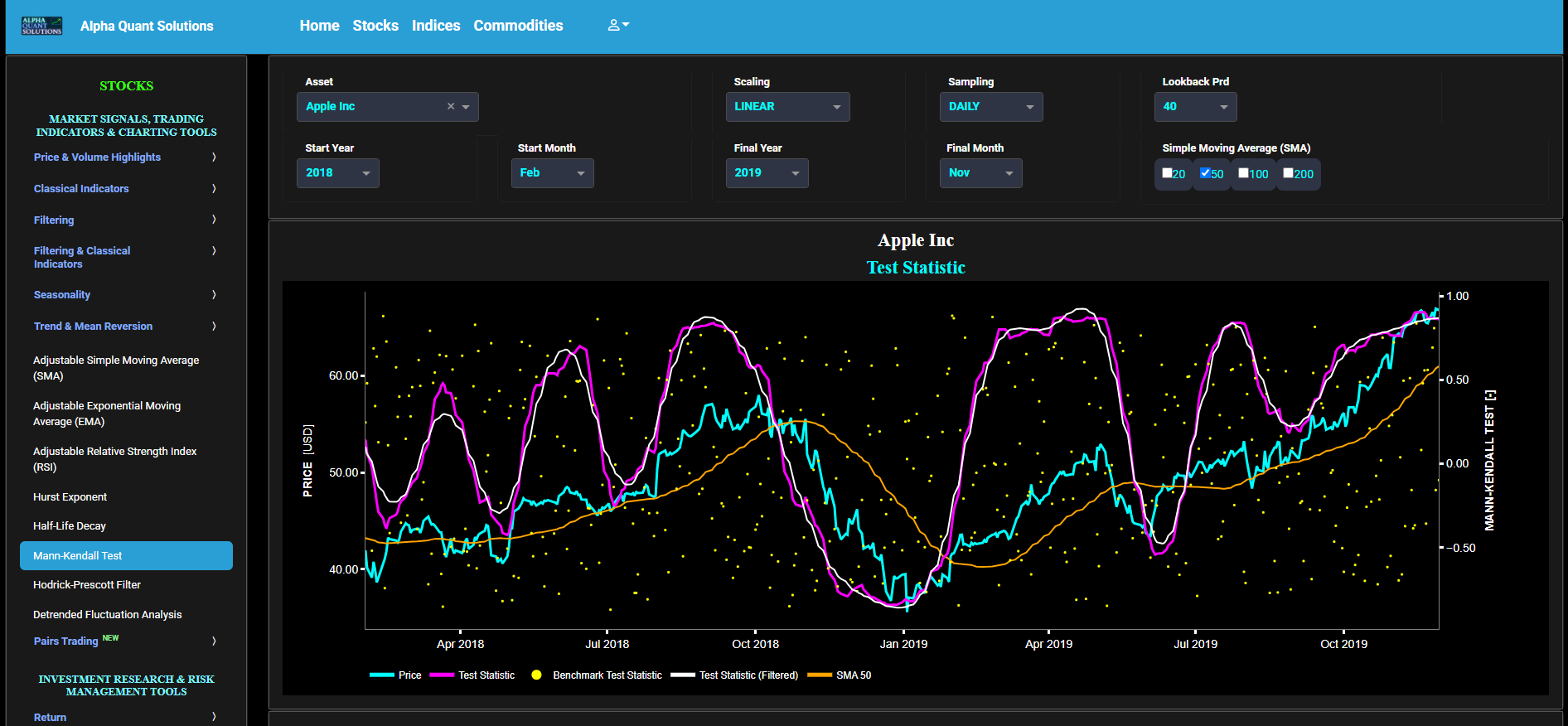This screenshot has width=1568, height=726.
Task: Expand the Pairs Trading section
Action: (x=125, y=641)
